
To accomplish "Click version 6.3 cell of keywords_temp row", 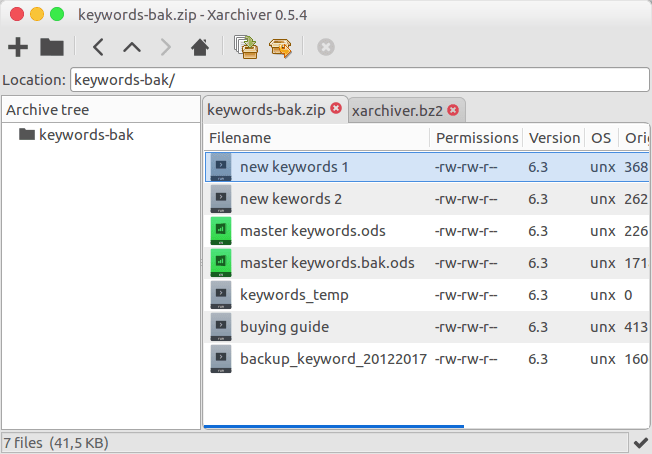I will (538, 295).
